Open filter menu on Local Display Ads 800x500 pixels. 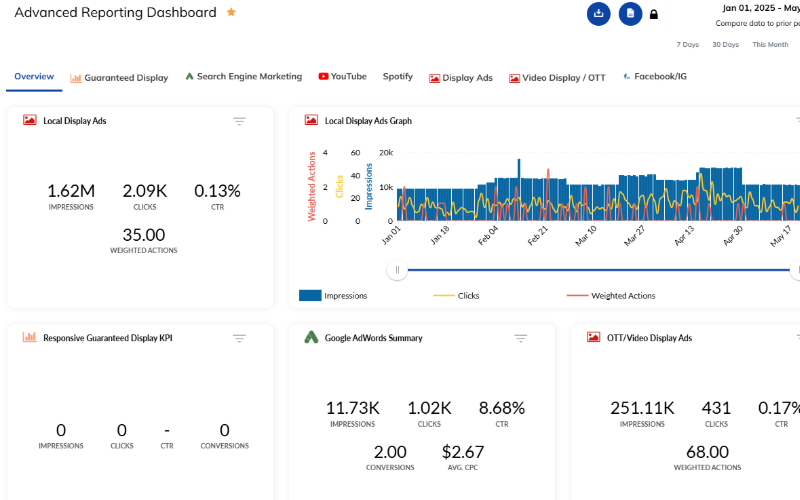239,121
